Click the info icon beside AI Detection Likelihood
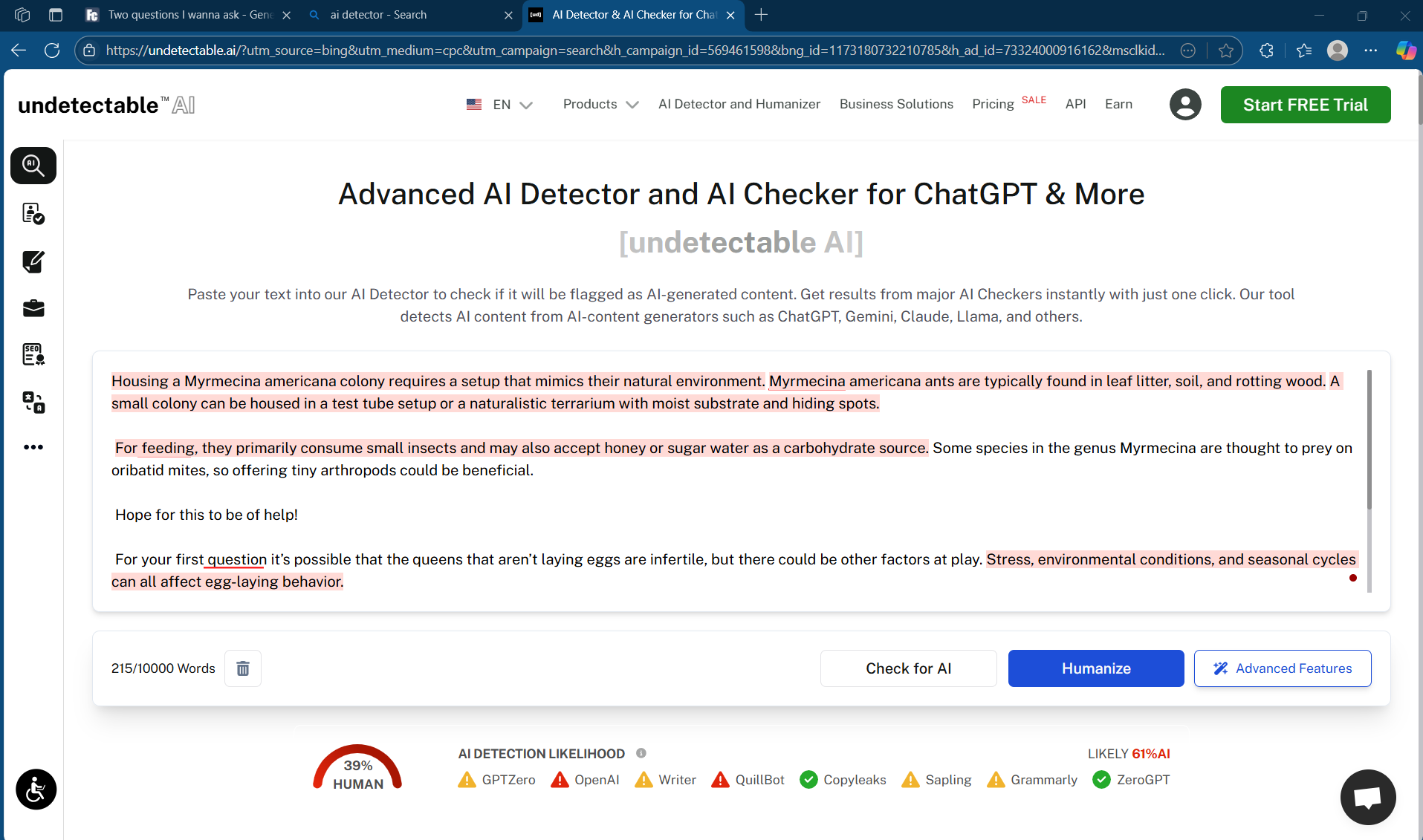Image resolution: width=1423 pixels, height=840 pixels. pos(641,753)
